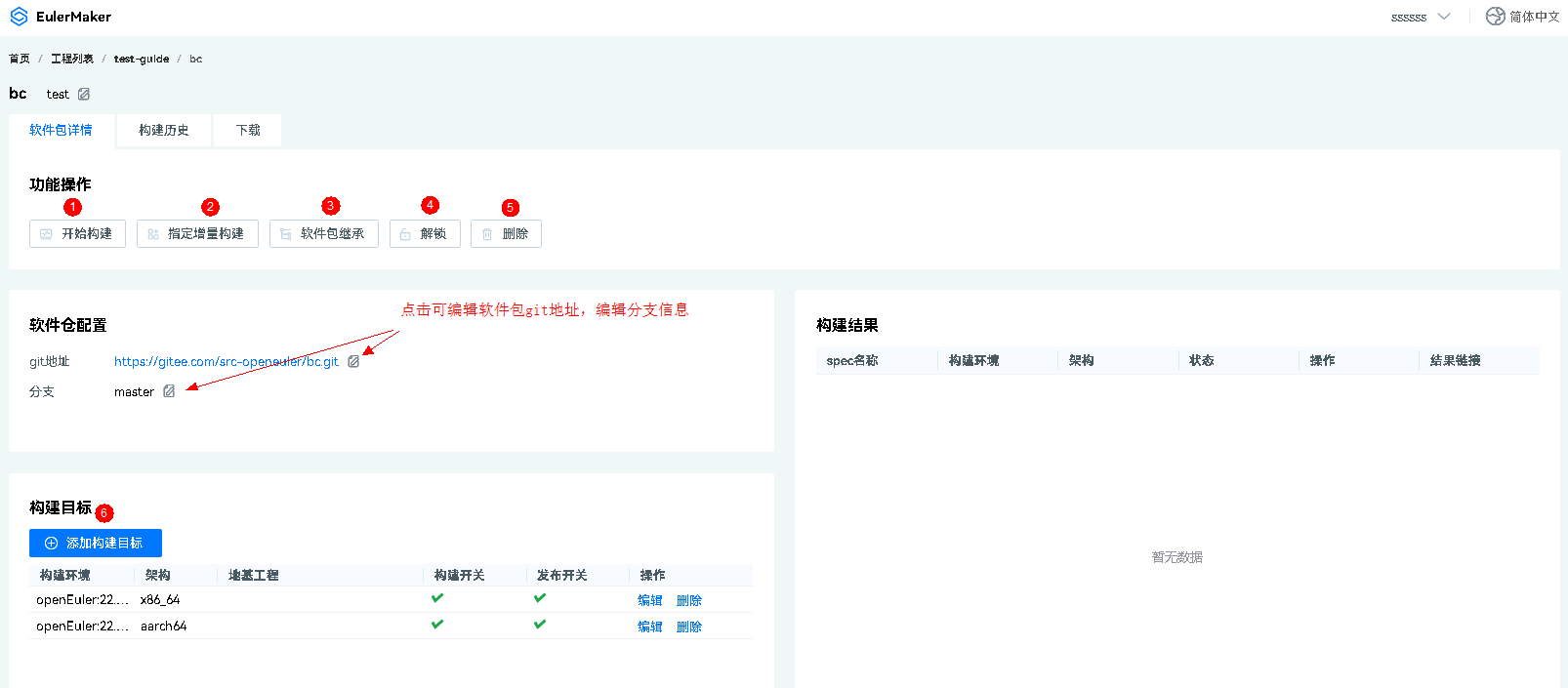This screenshot has width=1568, height=688.
Task: Select the 软件包详情 tab
Action: tap(61, 130)
